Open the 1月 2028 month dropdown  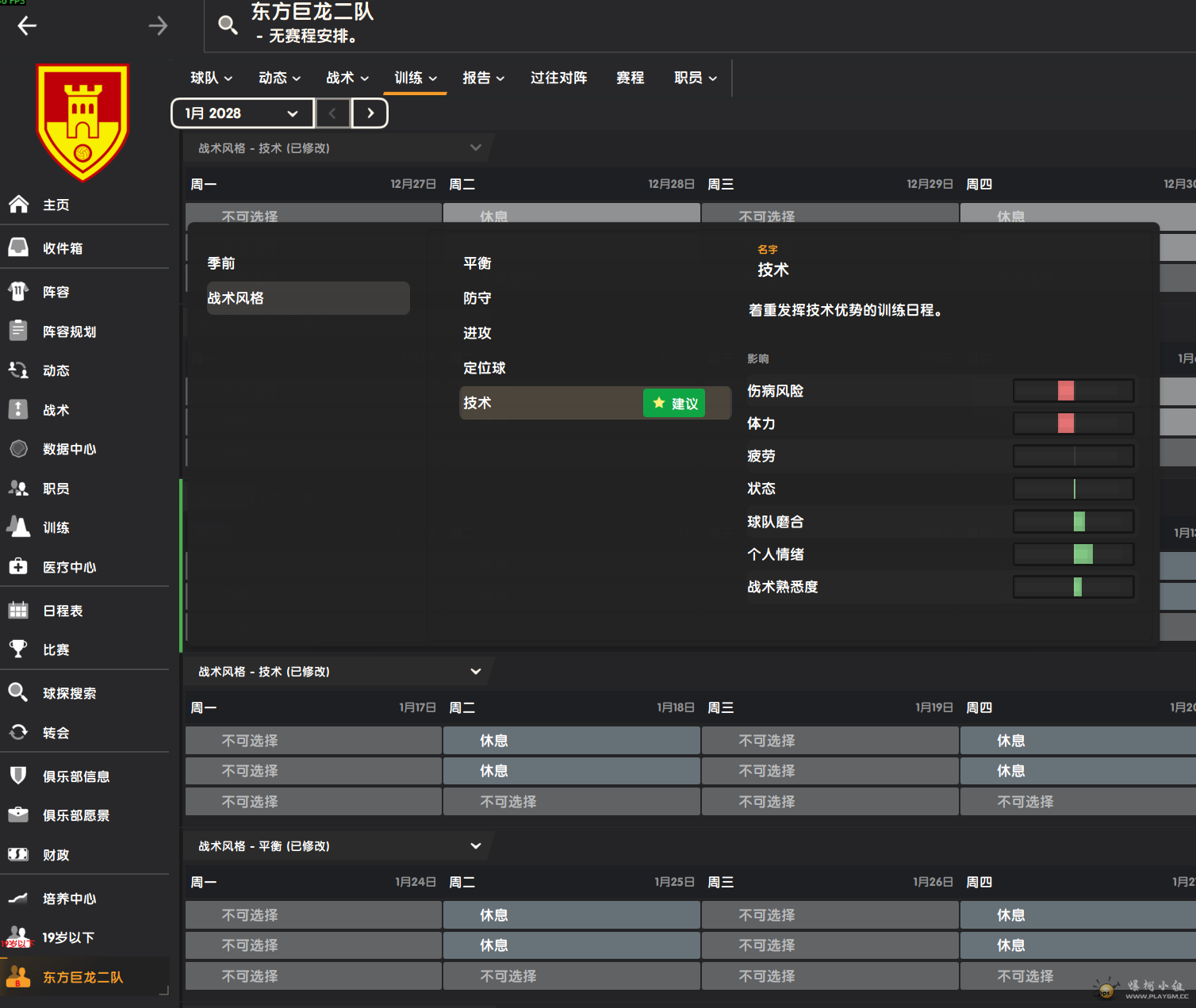pos(242,113)
